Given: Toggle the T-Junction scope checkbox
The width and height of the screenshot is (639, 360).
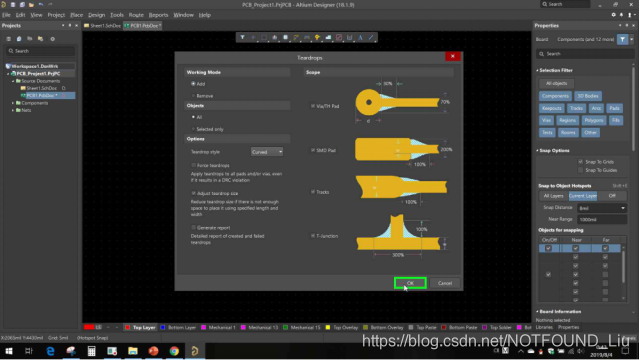Looking at the screenshot, I should (x=313, y=236).
